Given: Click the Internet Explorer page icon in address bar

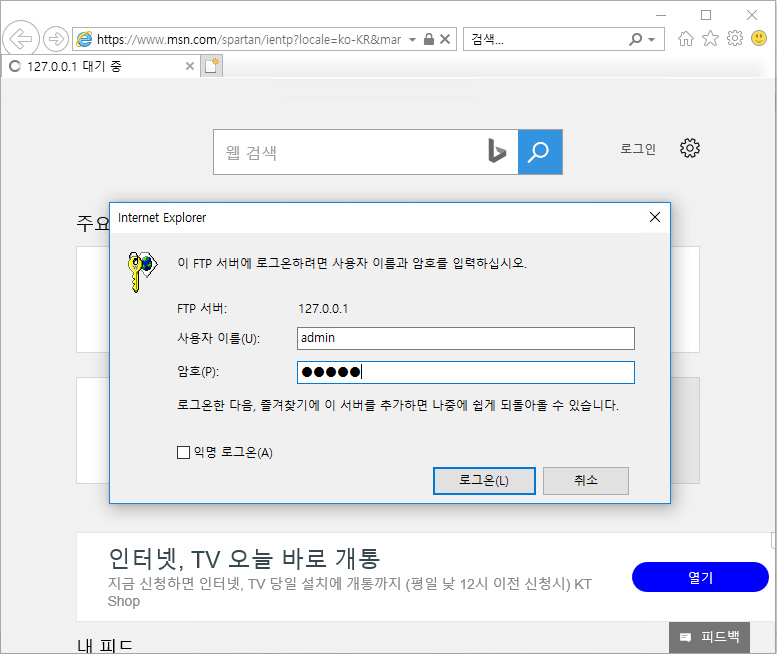Looking at the screenshot, I should (84, 39).
